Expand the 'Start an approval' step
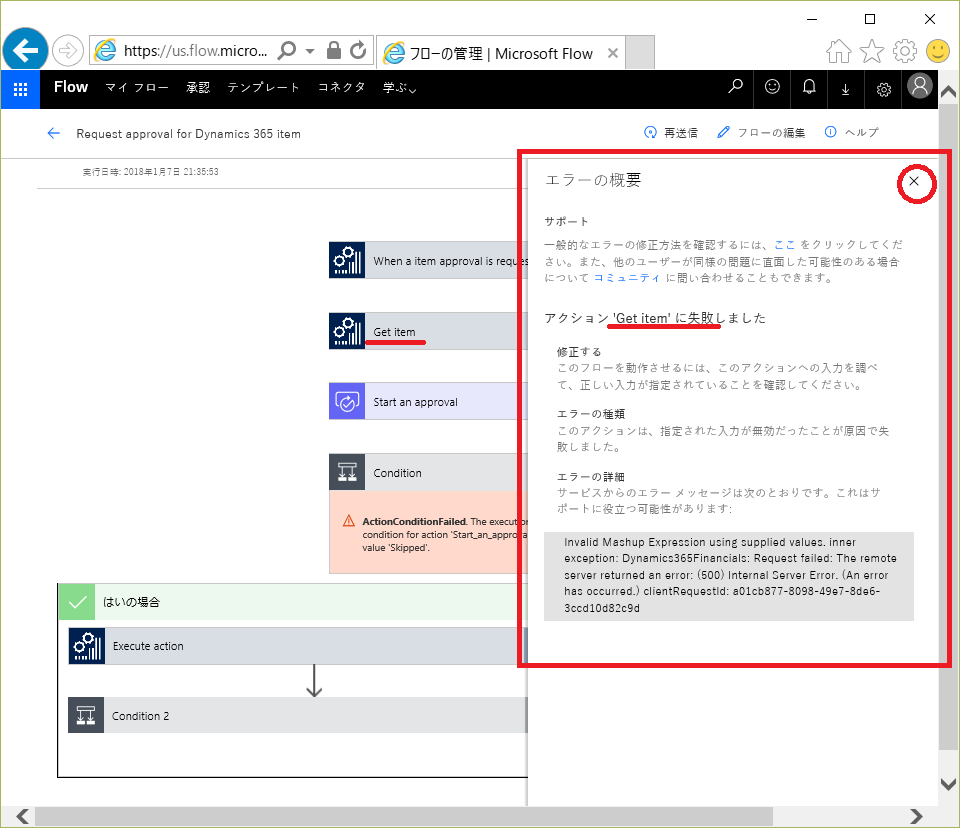Image resolution: width=960 pixels, height=828 pixels. 428,401
